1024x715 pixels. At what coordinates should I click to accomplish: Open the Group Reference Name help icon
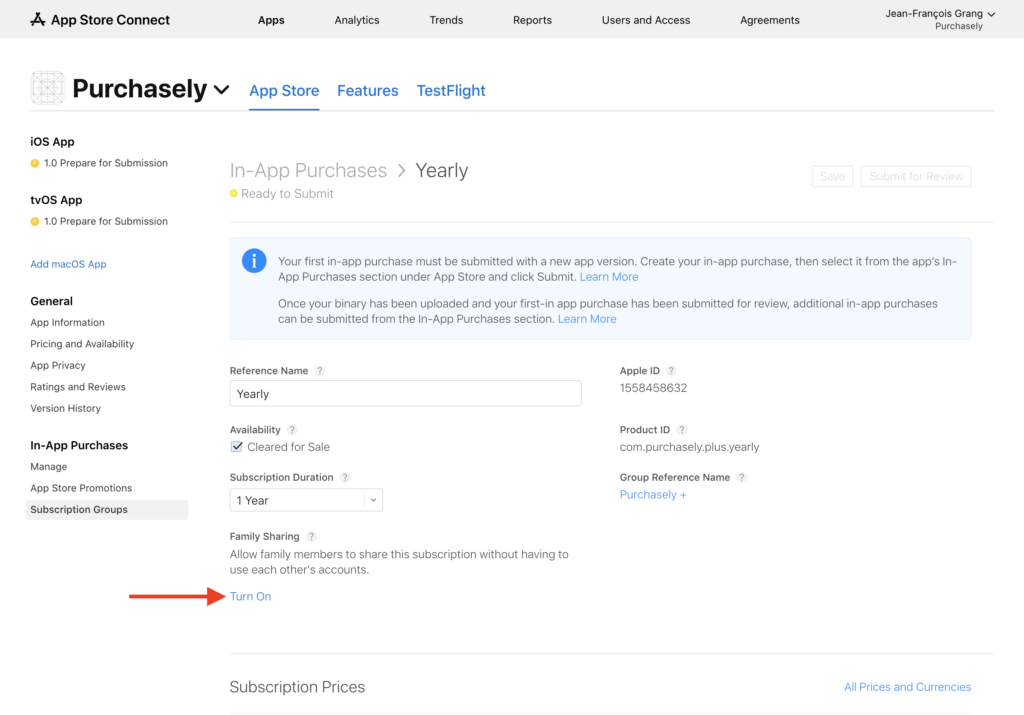click(x=741, y=477)
